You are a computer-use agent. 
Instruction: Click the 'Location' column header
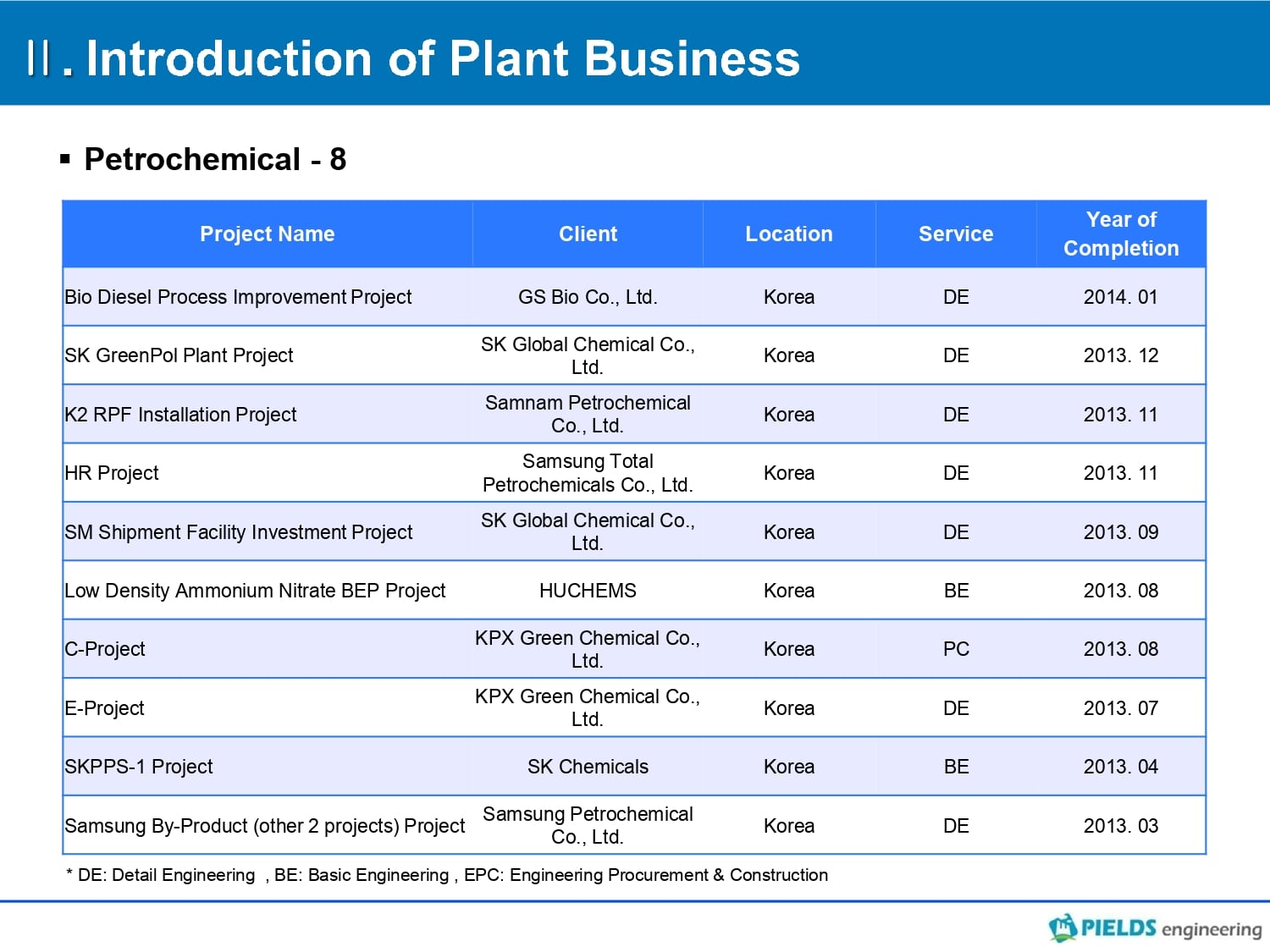pos(789,234)
